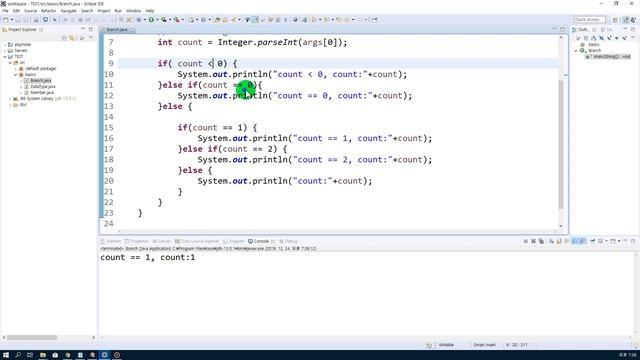Toggle Link with Editor in Project Explorer
Image resolution: width=640 pixels, height=360 pixels.
[x=72, y=38]
